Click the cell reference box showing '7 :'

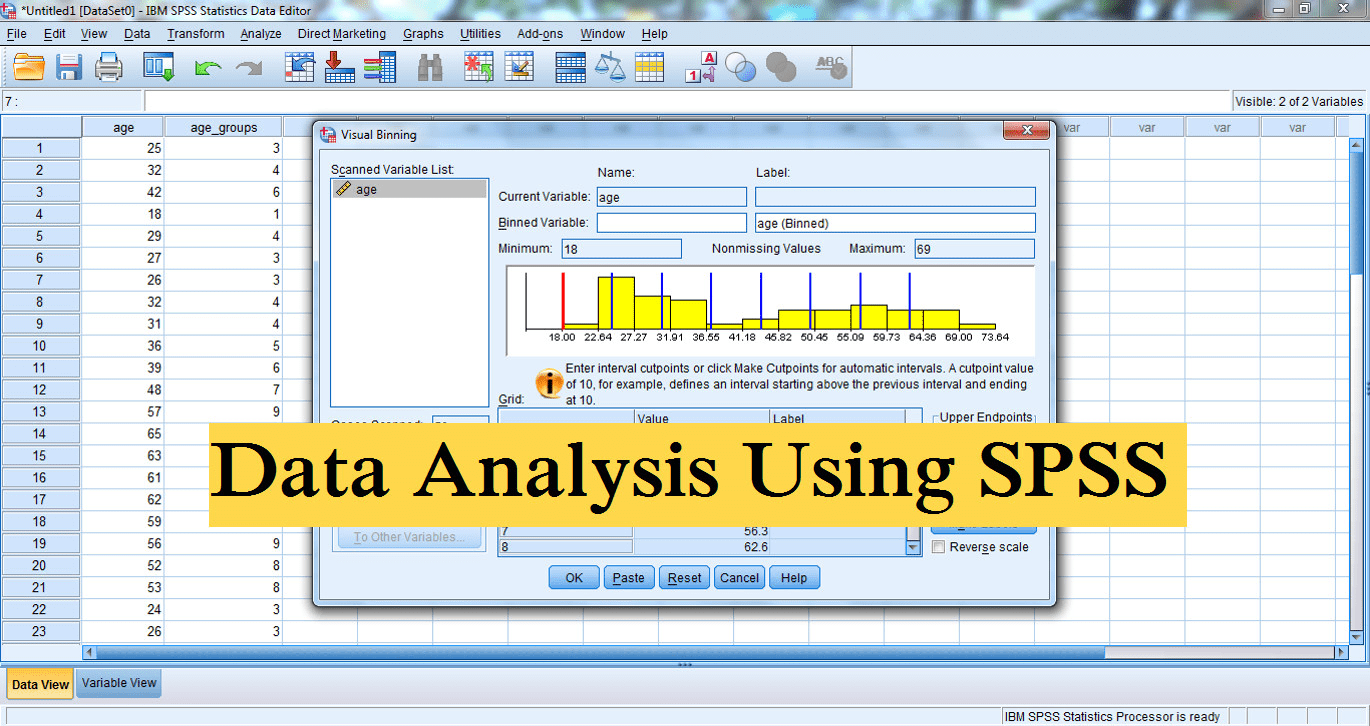pyautogui.click(x=72, y=101)
